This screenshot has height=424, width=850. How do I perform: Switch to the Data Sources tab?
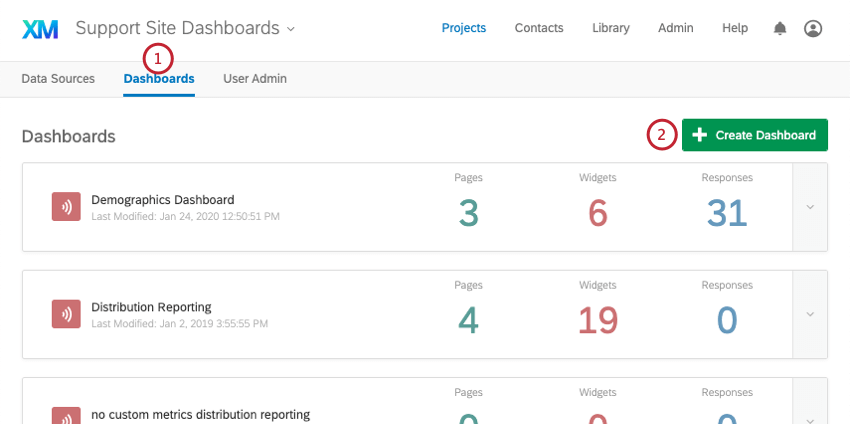[58, 79]
